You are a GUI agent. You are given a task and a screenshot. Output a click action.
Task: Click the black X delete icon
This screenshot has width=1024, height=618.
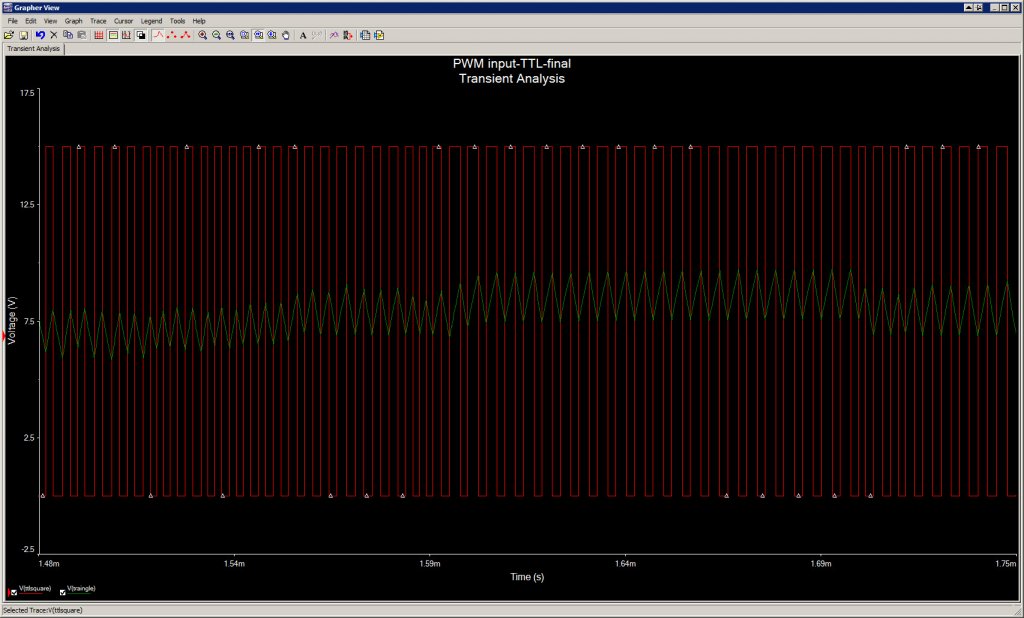54,35
